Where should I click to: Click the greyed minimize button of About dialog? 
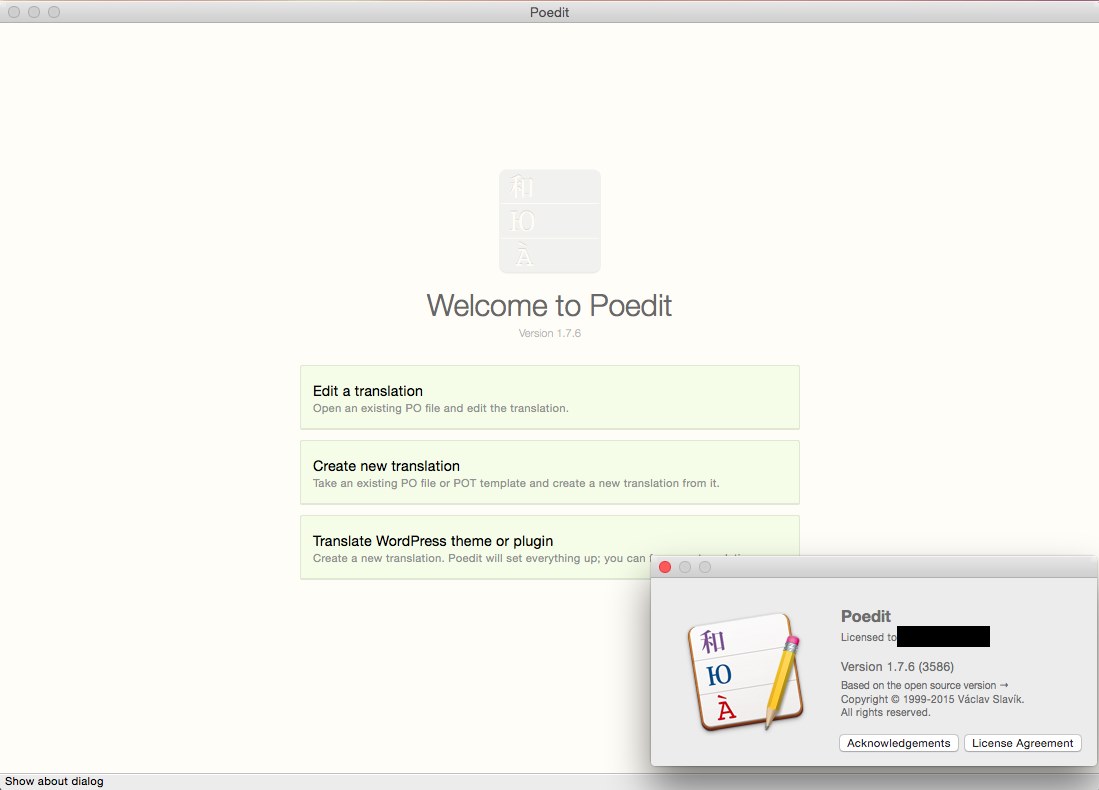(x=685, y=567)
